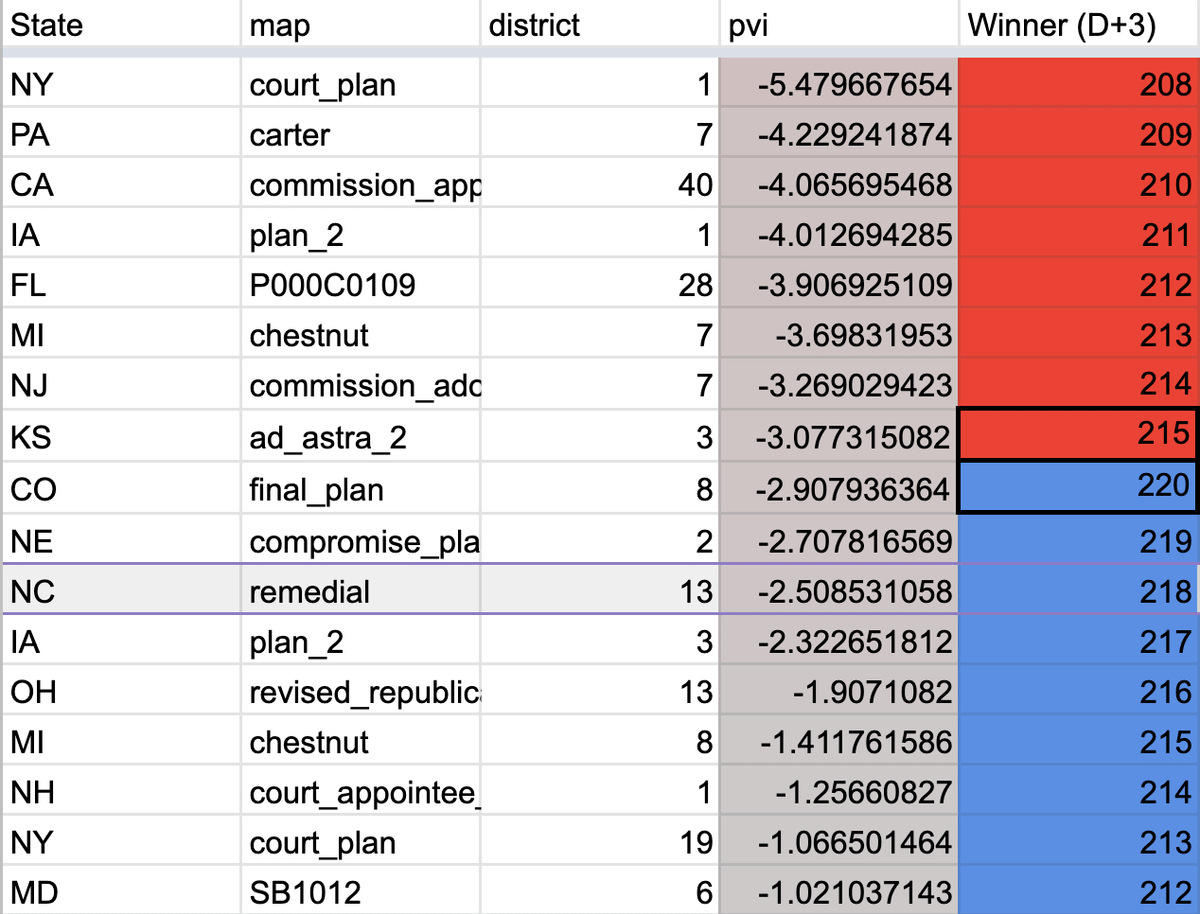Click the State column header
The width and height of the screenshot is (1200, 914).
coord(120,24)
